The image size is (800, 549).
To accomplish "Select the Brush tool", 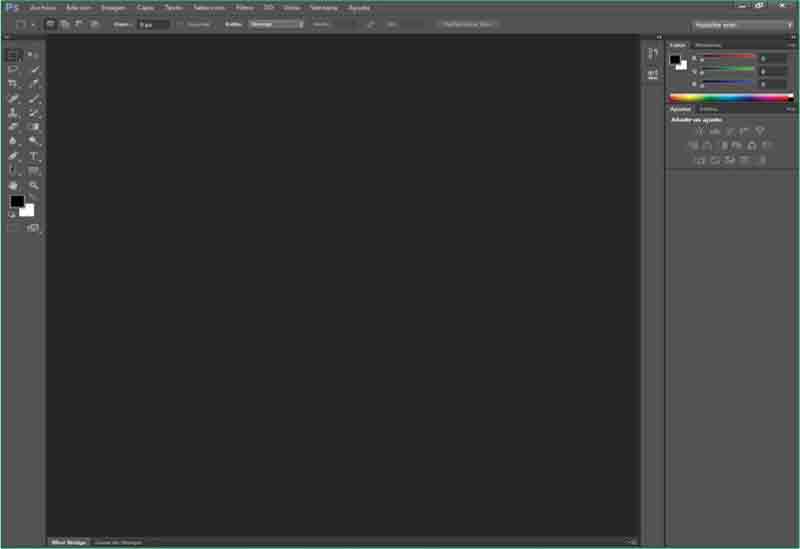I will (34, 99).
